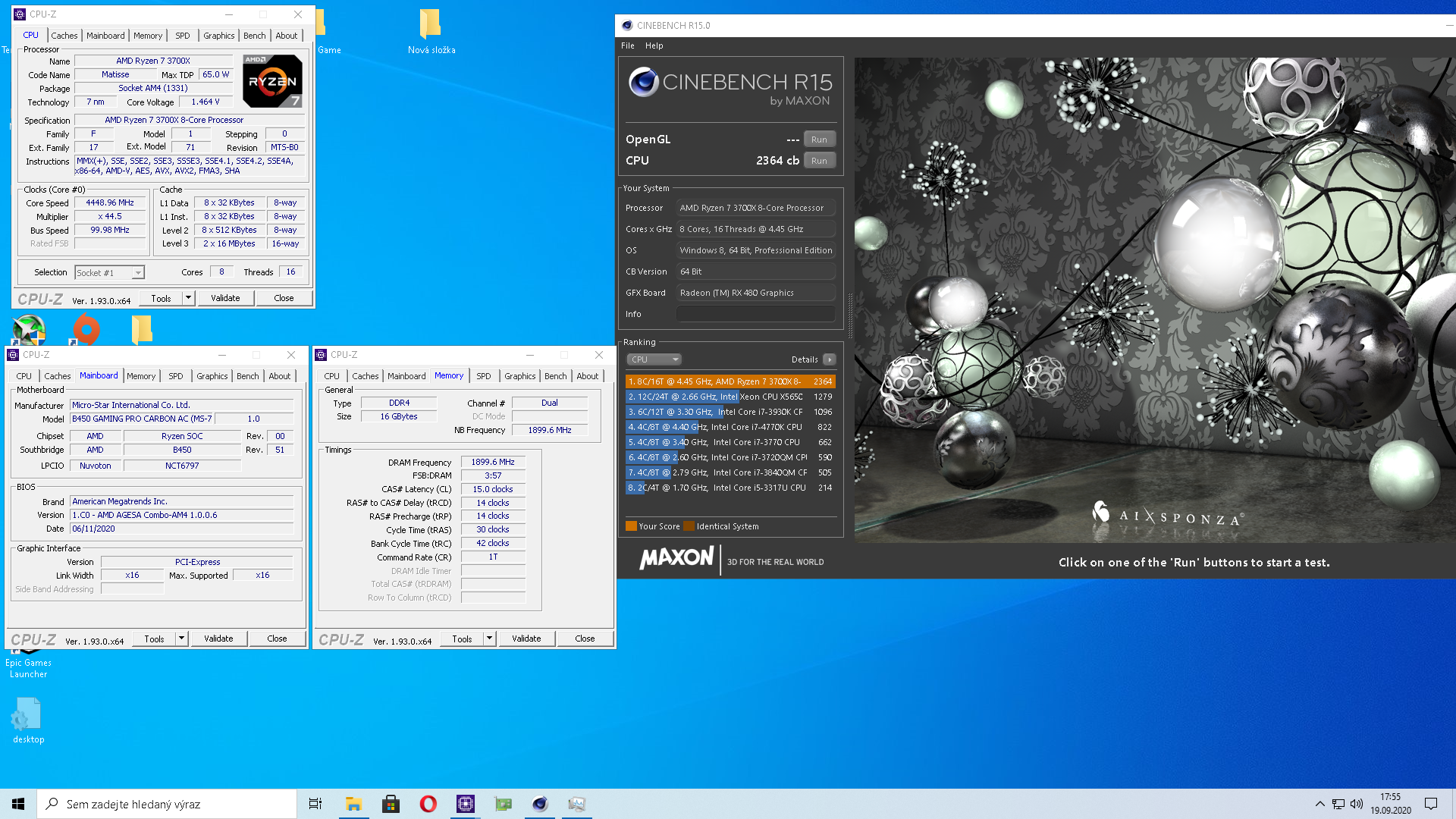1456x819 pixels.
Task: Click Tools button in Mainboard CPU-Z window
Action: (154, 639)
